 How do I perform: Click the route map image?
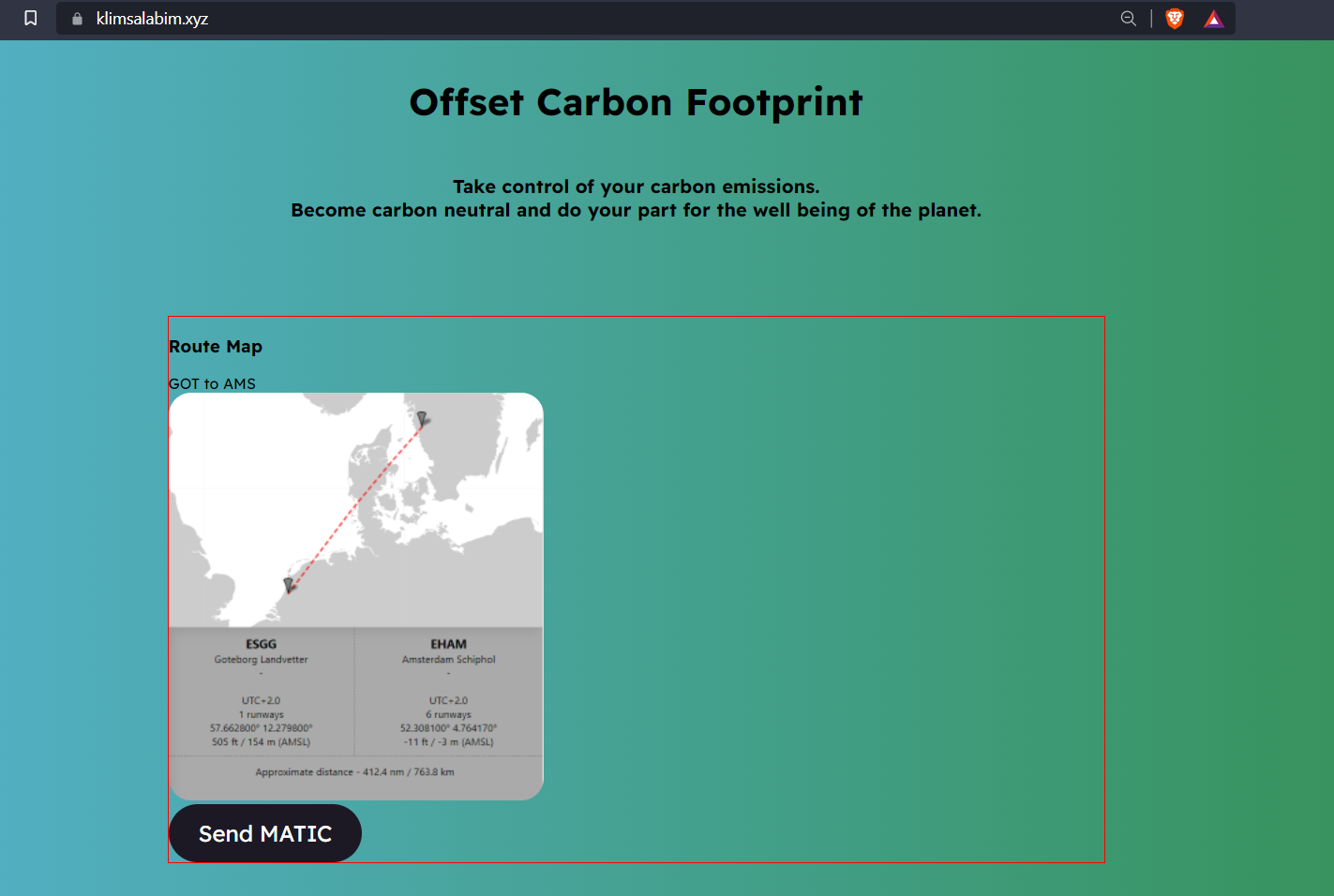pyautogui.click(x=356, y=596)
